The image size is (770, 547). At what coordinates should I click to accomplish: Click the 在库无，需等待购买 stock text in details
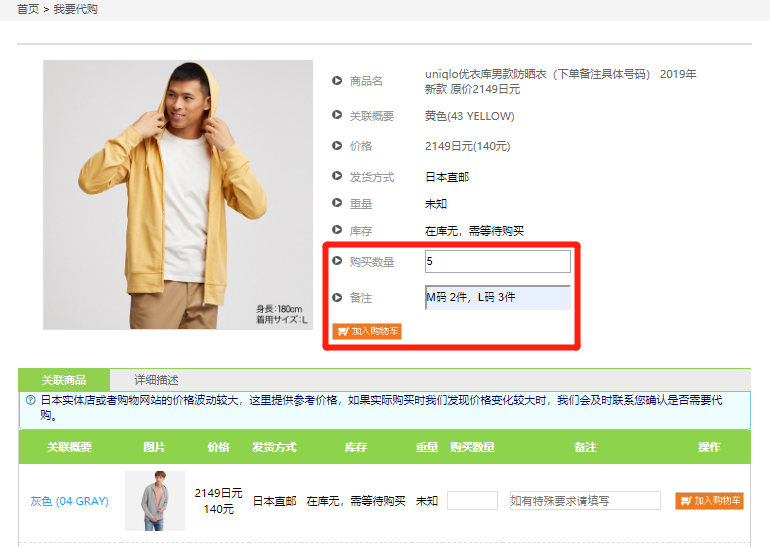[474, 231]
